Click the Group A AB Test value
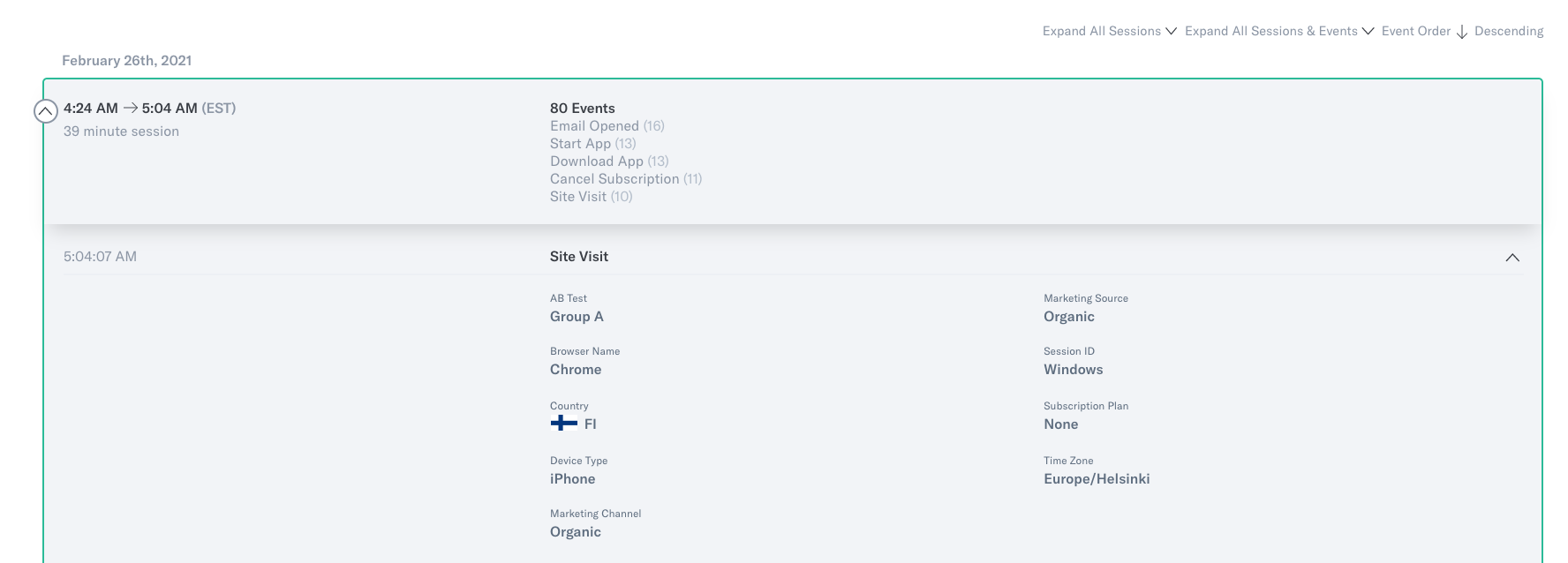 tap(577, 317)
